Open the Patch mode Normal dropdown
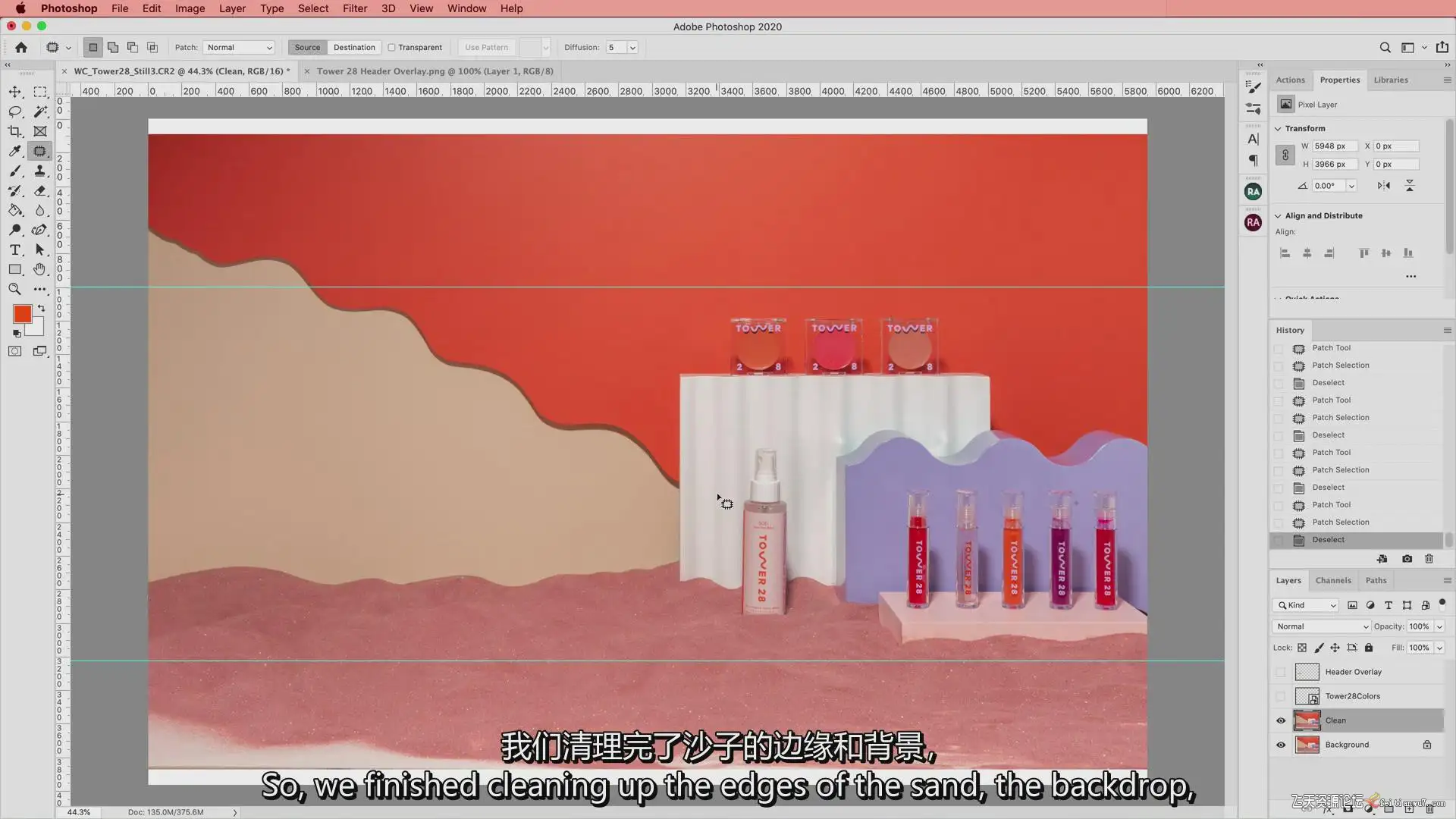1456x819 pixels. coord(239,47)
